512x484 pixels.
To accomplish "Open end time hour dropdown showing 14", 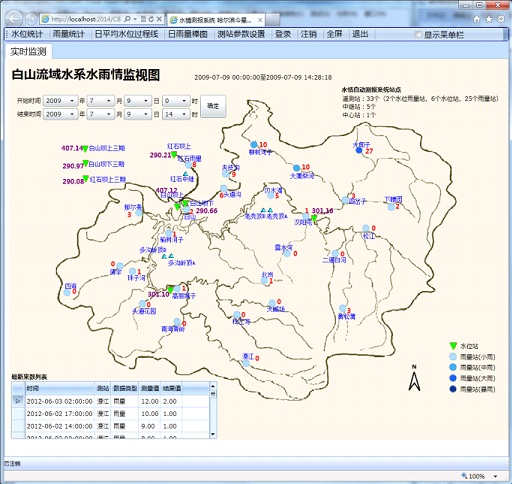I will pos(176,114).
